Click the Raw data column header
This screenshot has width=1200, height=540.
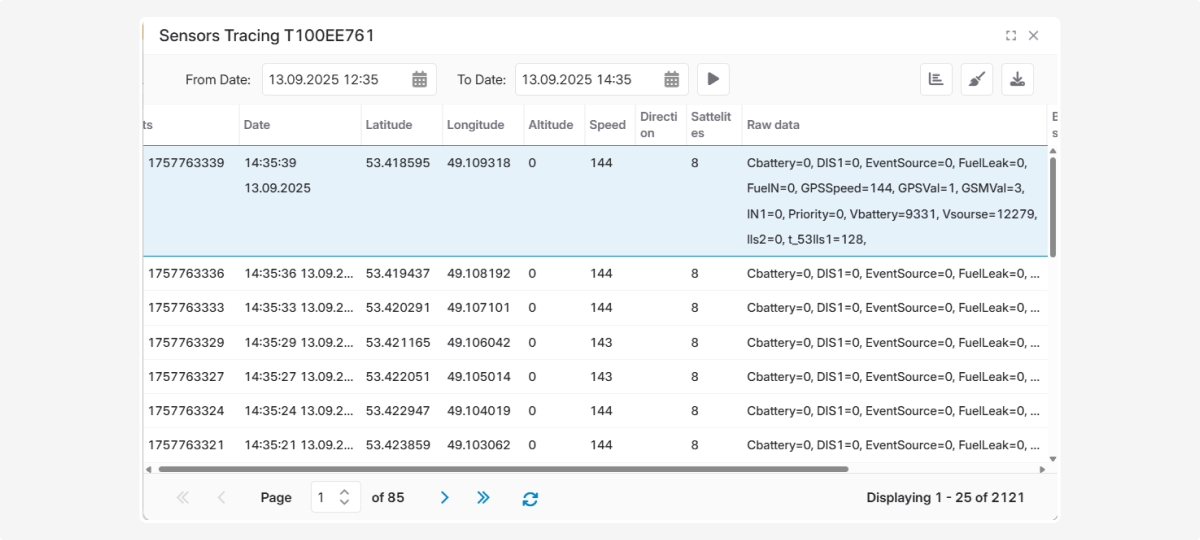773,125
